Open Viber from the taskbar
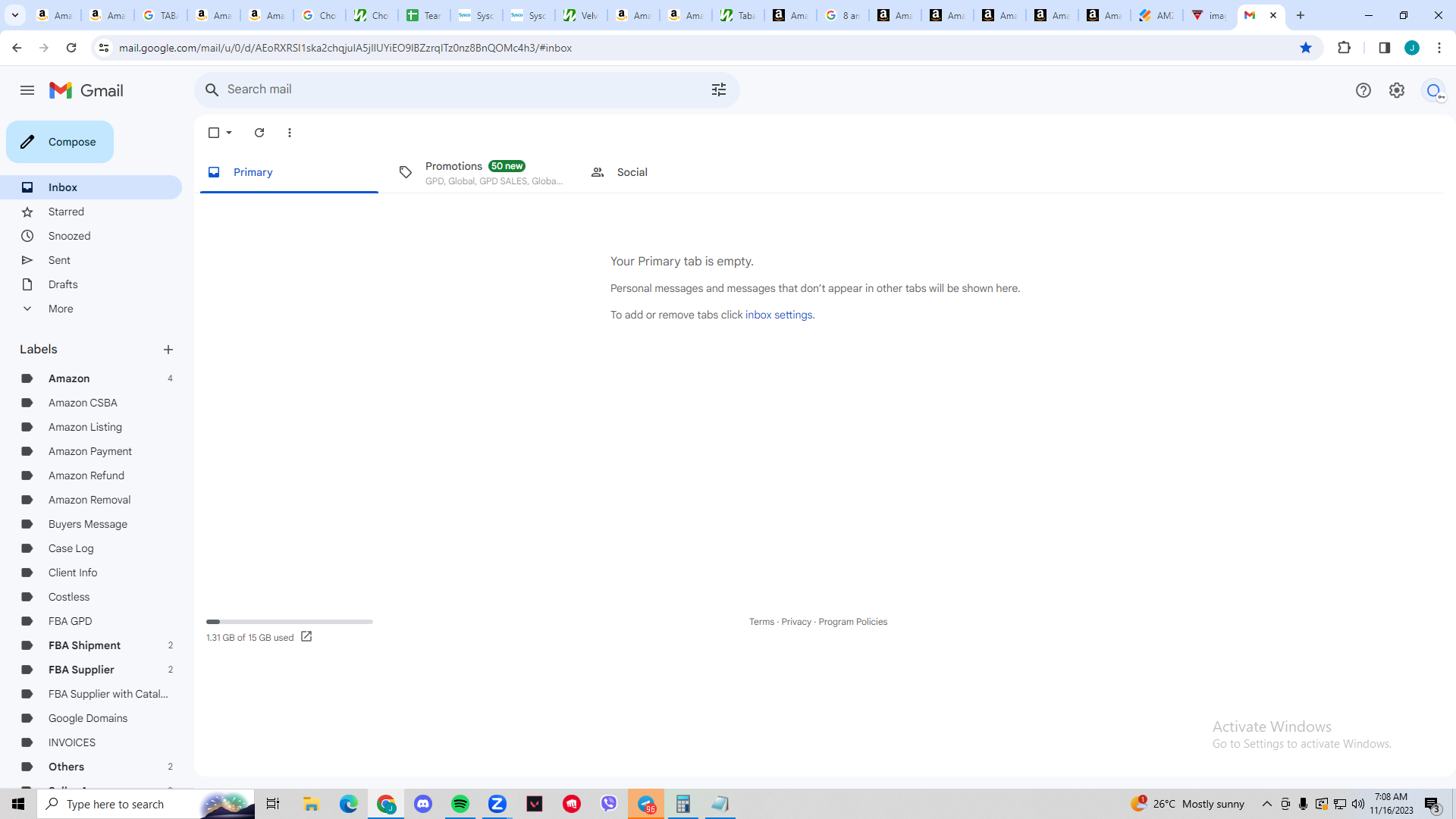1456x819 pixels. (609, 804)
